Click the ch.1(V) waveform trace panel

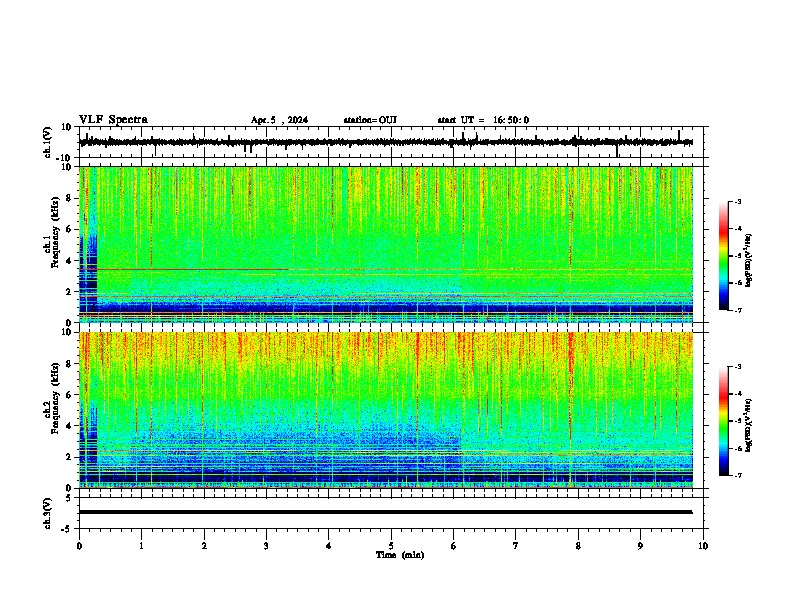click(x=393, y=142)
